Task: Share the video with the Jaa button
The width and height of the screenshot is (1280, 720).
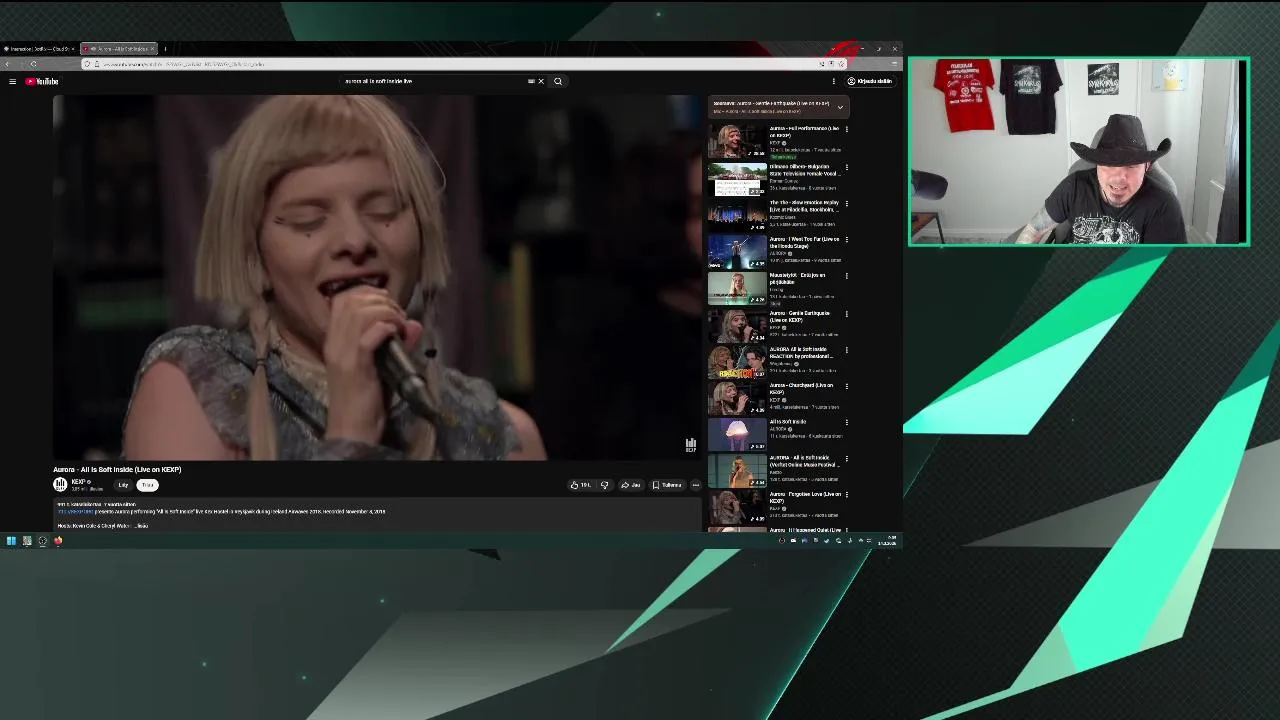Action: click(x=631, y=485)
